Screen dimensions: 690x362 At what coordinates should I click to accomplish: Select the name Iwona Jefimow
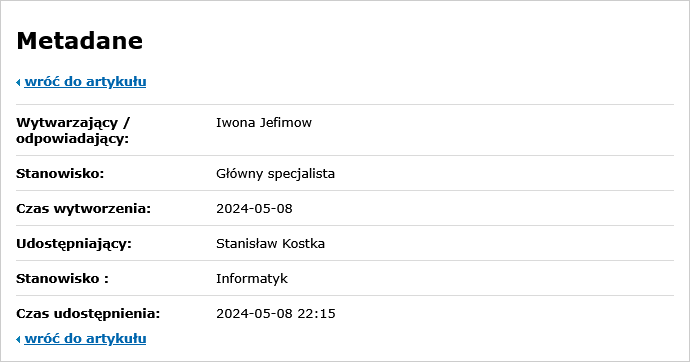(264, 122)
